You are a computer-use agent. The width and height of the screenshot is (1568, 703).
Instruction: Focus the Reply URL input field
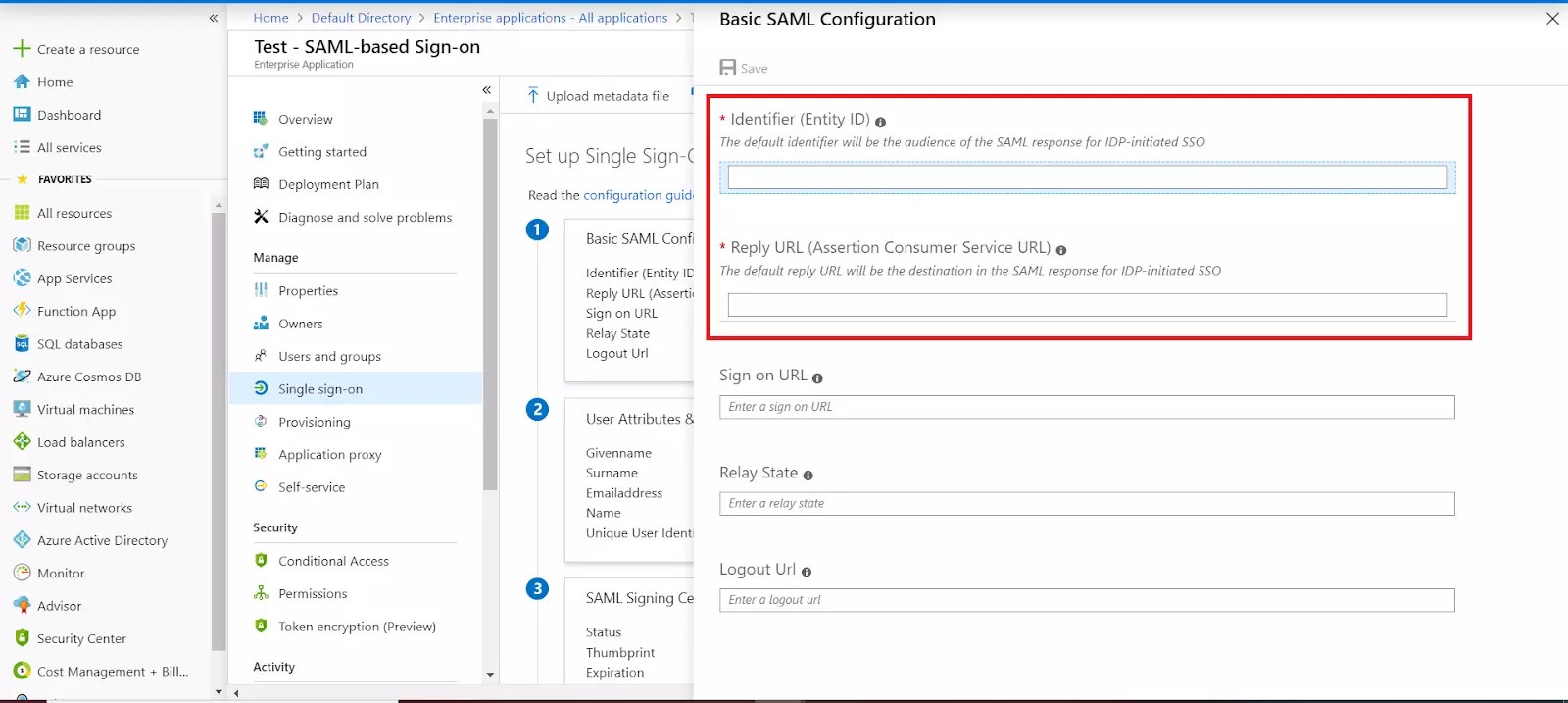pyautogui.click(x=1087, y=305)
